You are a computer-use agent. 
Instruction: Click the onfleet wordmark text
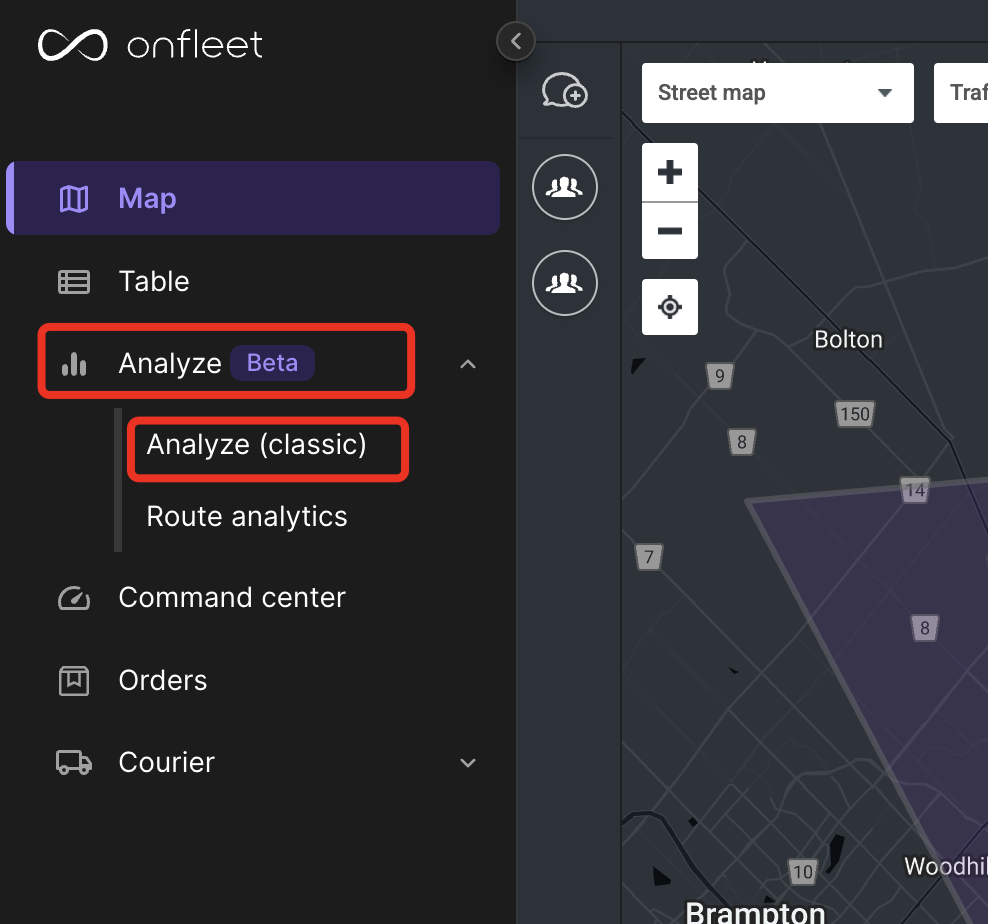(195, 45)
